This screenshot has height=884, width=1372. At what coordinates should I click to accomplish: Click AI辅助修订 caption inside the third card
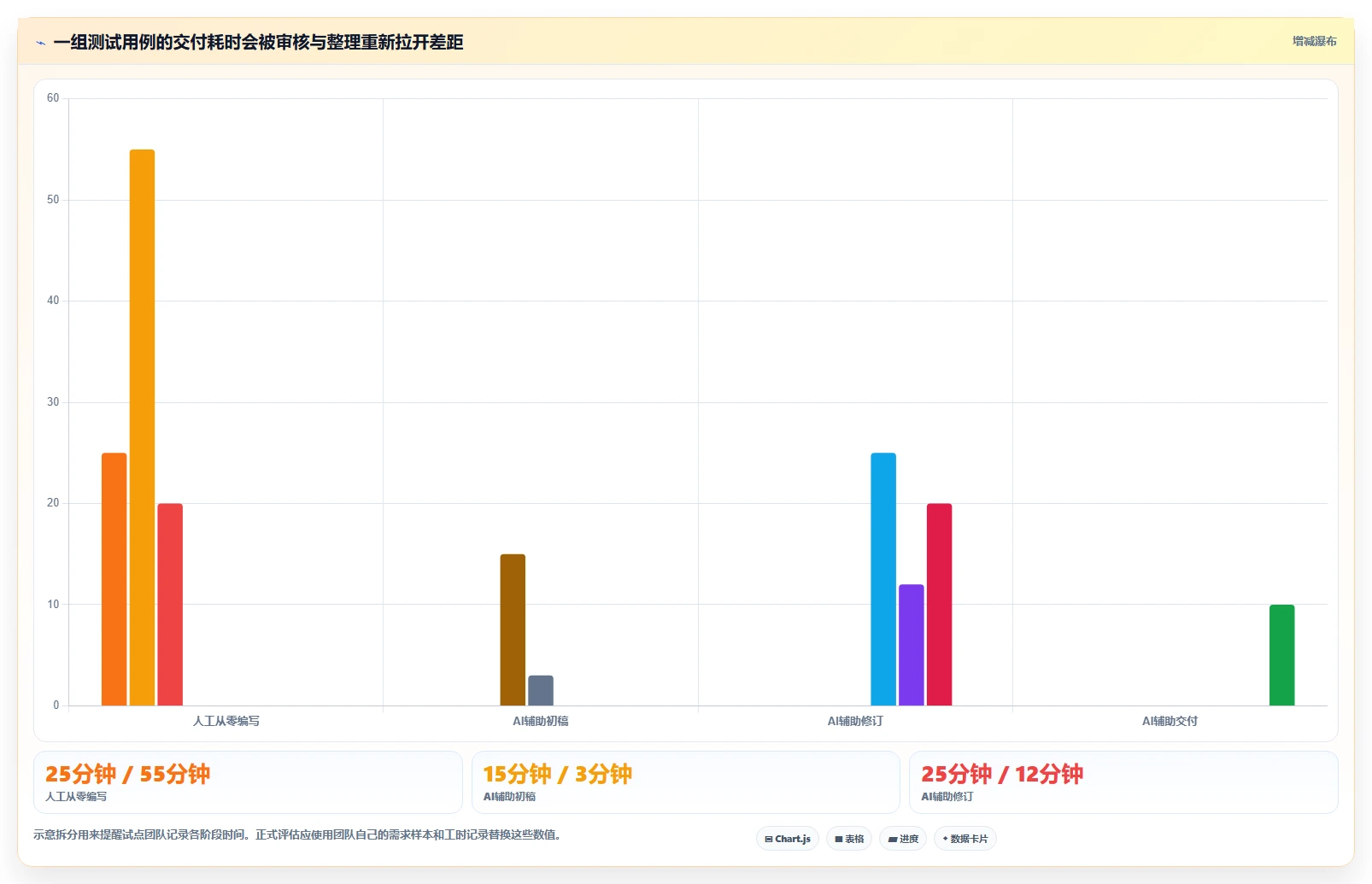click(x=947, y=796)
